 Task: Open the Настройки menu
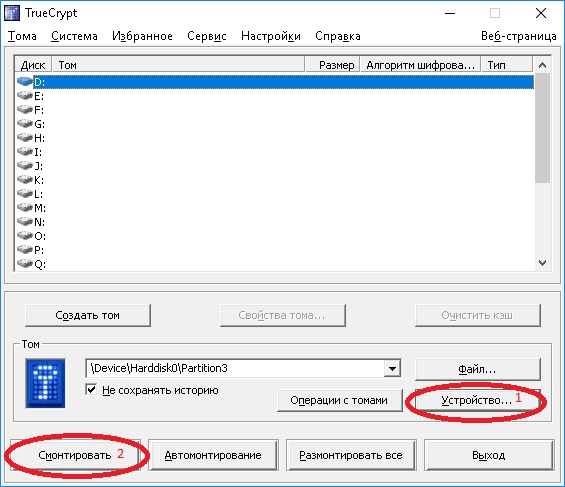[x=271, y=36]
